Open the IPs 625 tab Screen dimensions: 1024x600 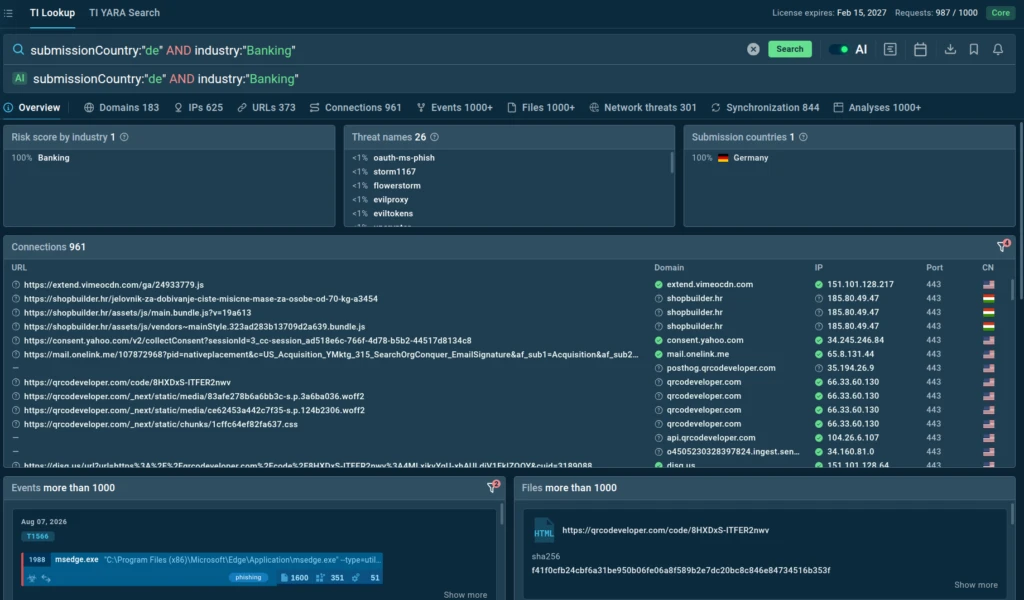[199, 108]
